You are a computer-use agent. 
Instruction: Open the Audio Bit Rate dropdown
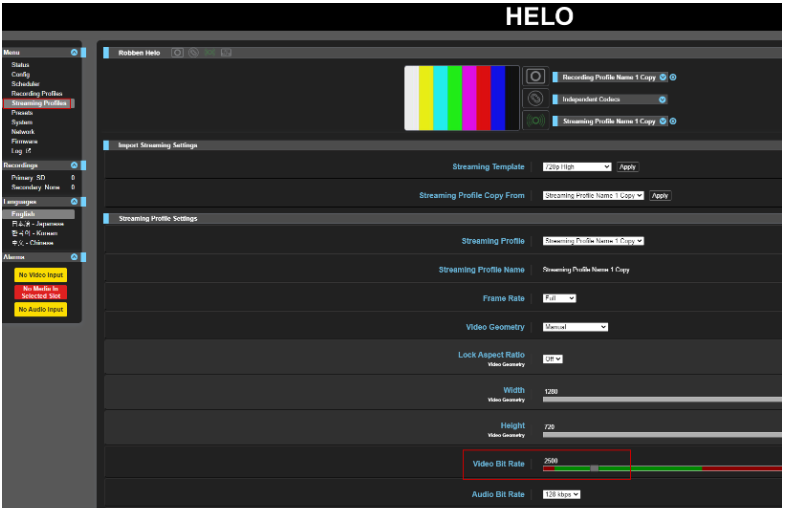[x=561, y=494]
